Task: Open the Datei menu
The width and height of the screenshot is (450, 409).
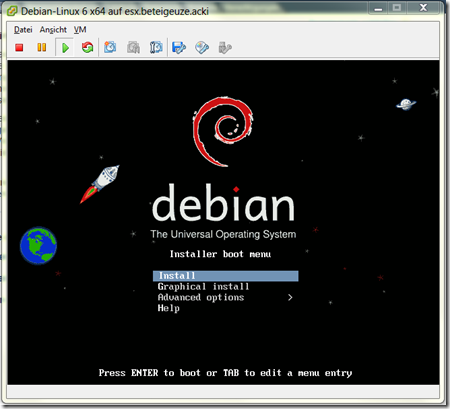Action: coord(23,30)
